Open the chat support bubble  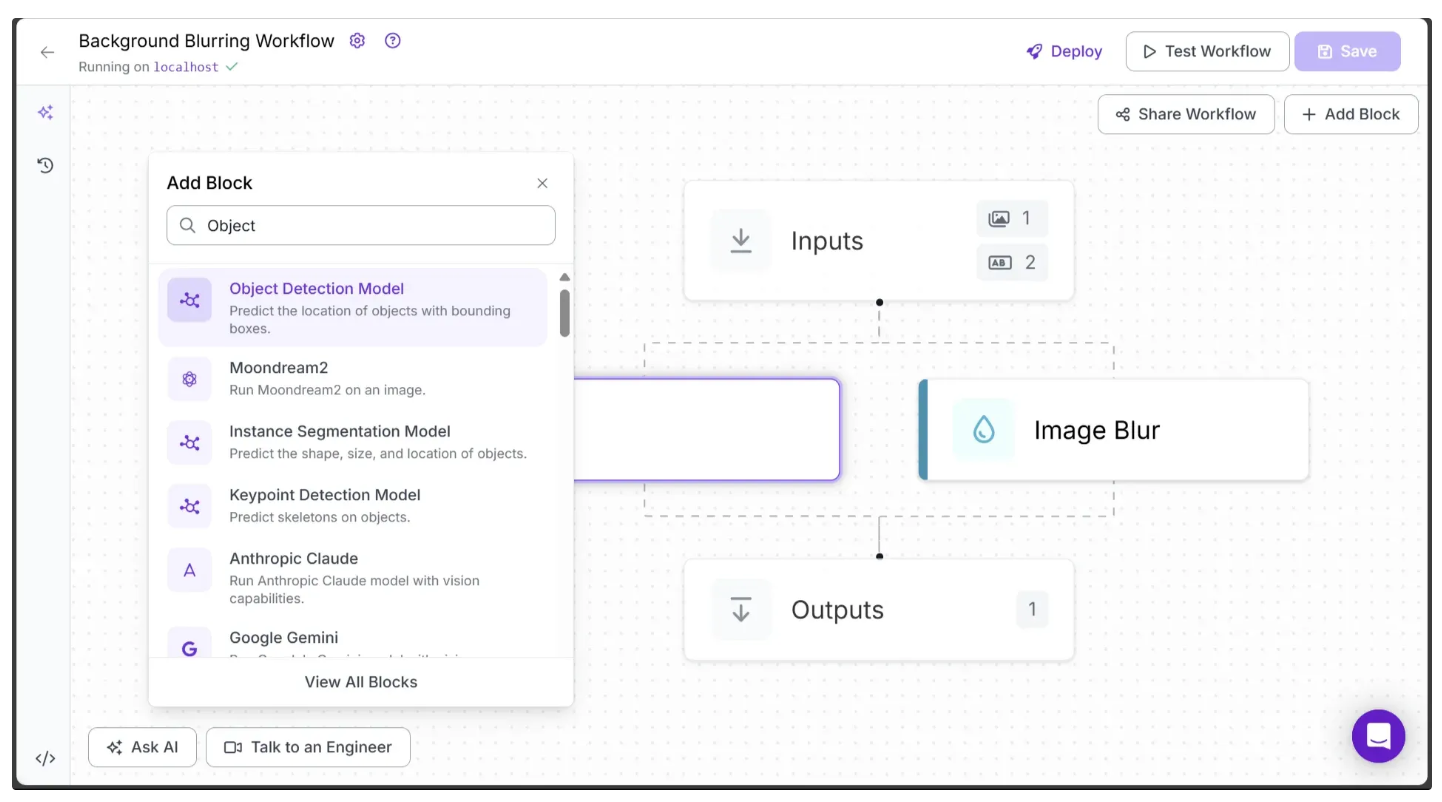click(x=1378, y=736)
